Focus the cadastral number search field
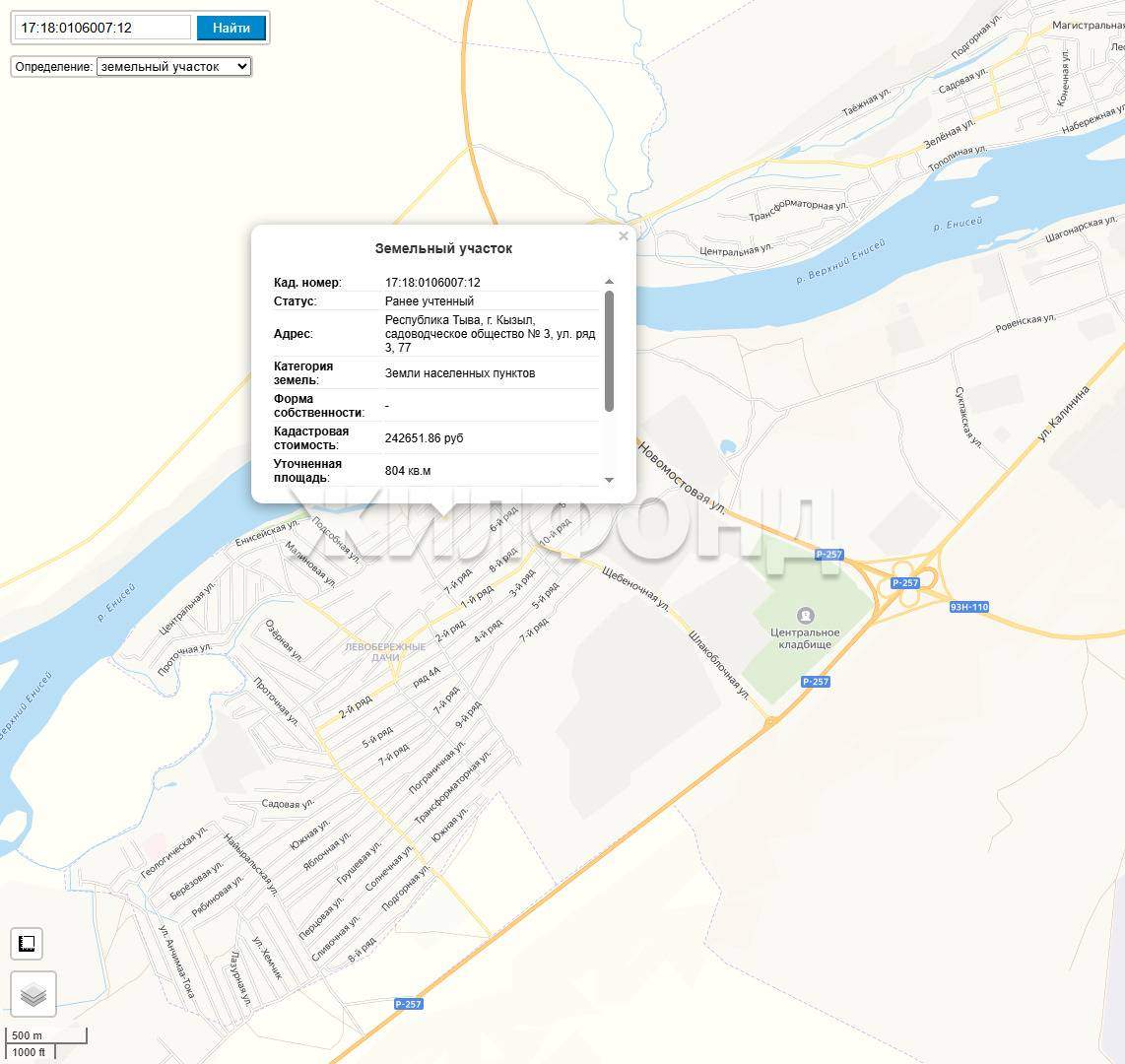 click(x=102, y=28)
